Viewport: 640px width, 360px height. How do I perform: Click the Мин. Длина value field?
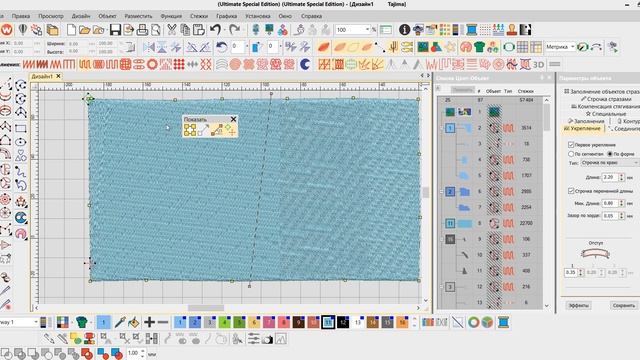click(610, 203)
